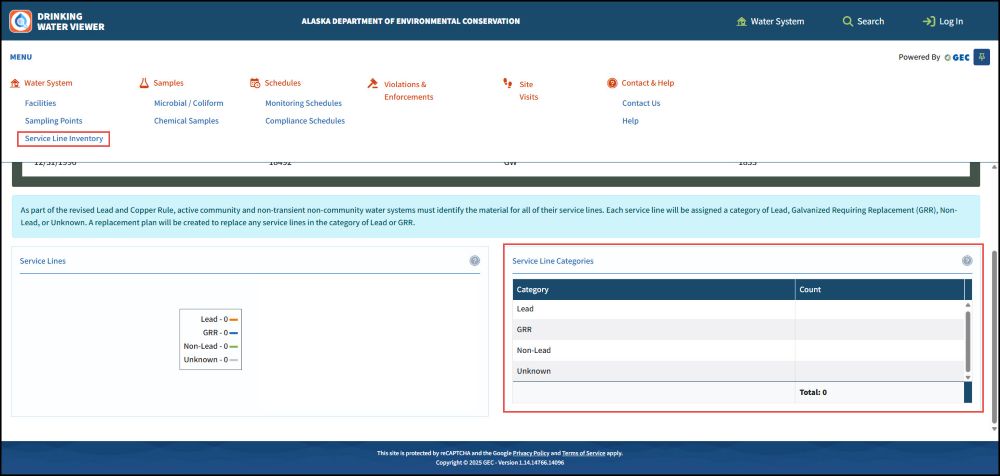Open help icon for Service Lines panel
Screen dimensions: 1000x476
coord(475,261)
